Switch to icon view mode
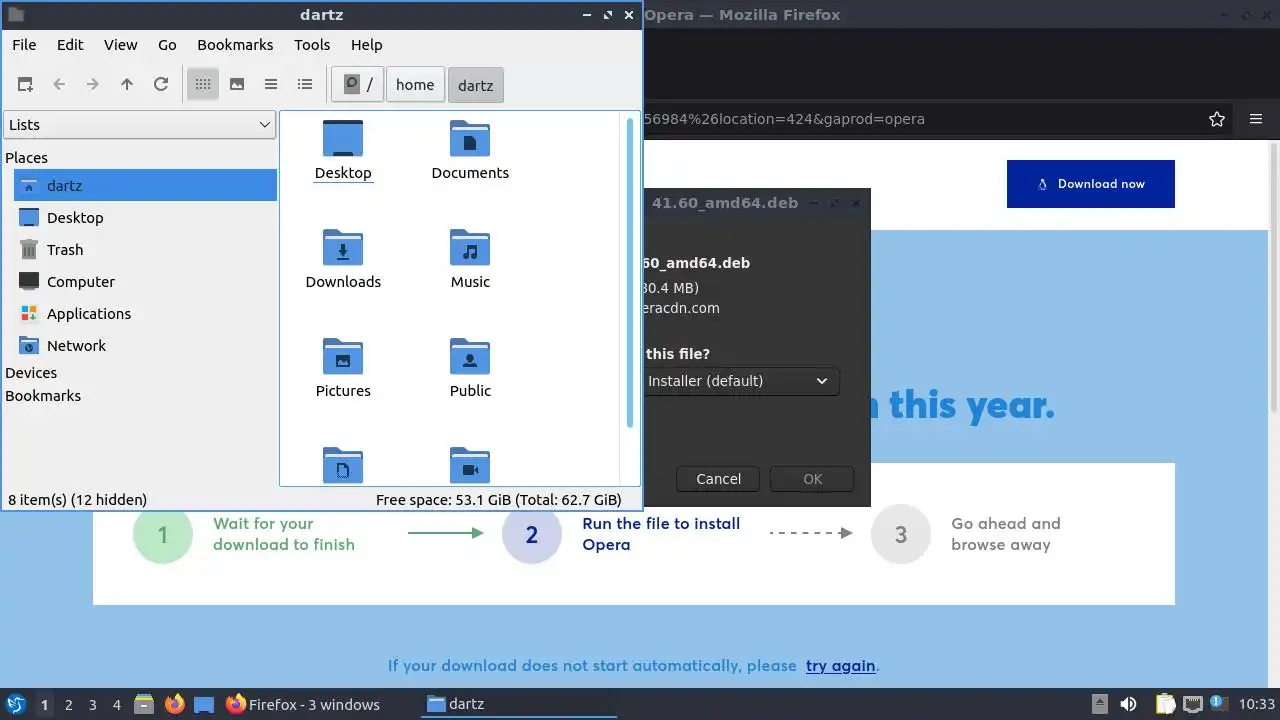The image size is (1280, 720). pyautogui.click(x=203, y=85)
